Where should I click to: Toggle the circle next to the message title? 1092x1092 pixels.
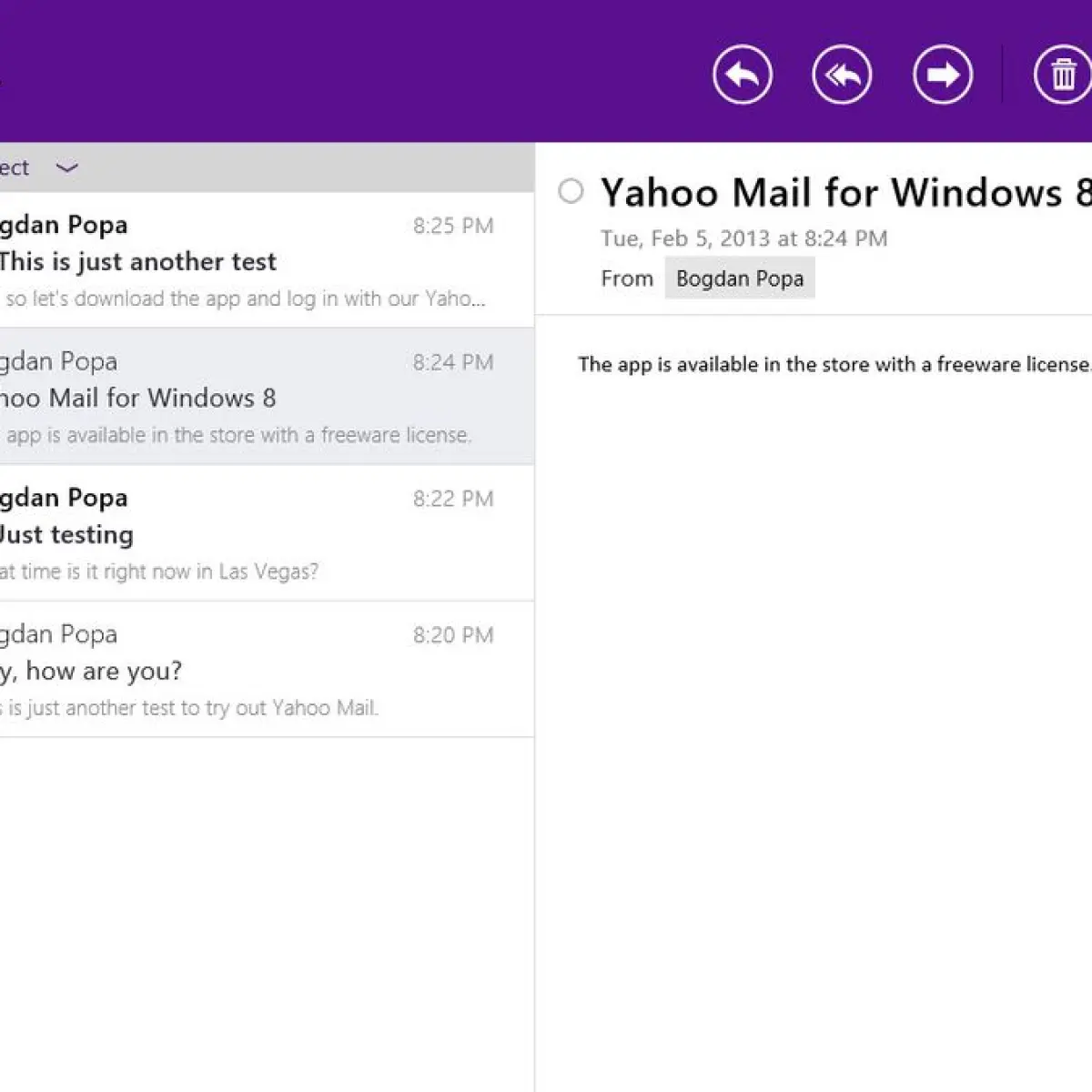tap(571, 191)
